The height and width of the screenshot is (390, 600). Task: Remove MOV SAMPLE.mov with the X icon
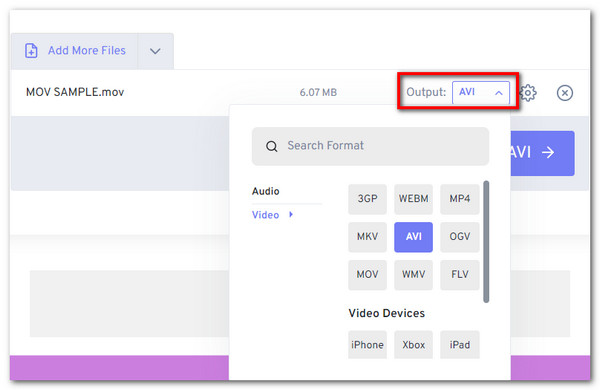[565, 93]
